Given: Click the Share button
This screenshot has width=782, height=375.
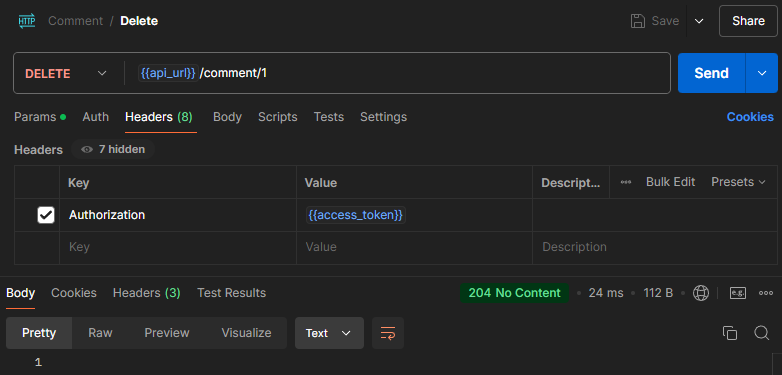Looking at the screenshot, I should pos(748,21).
